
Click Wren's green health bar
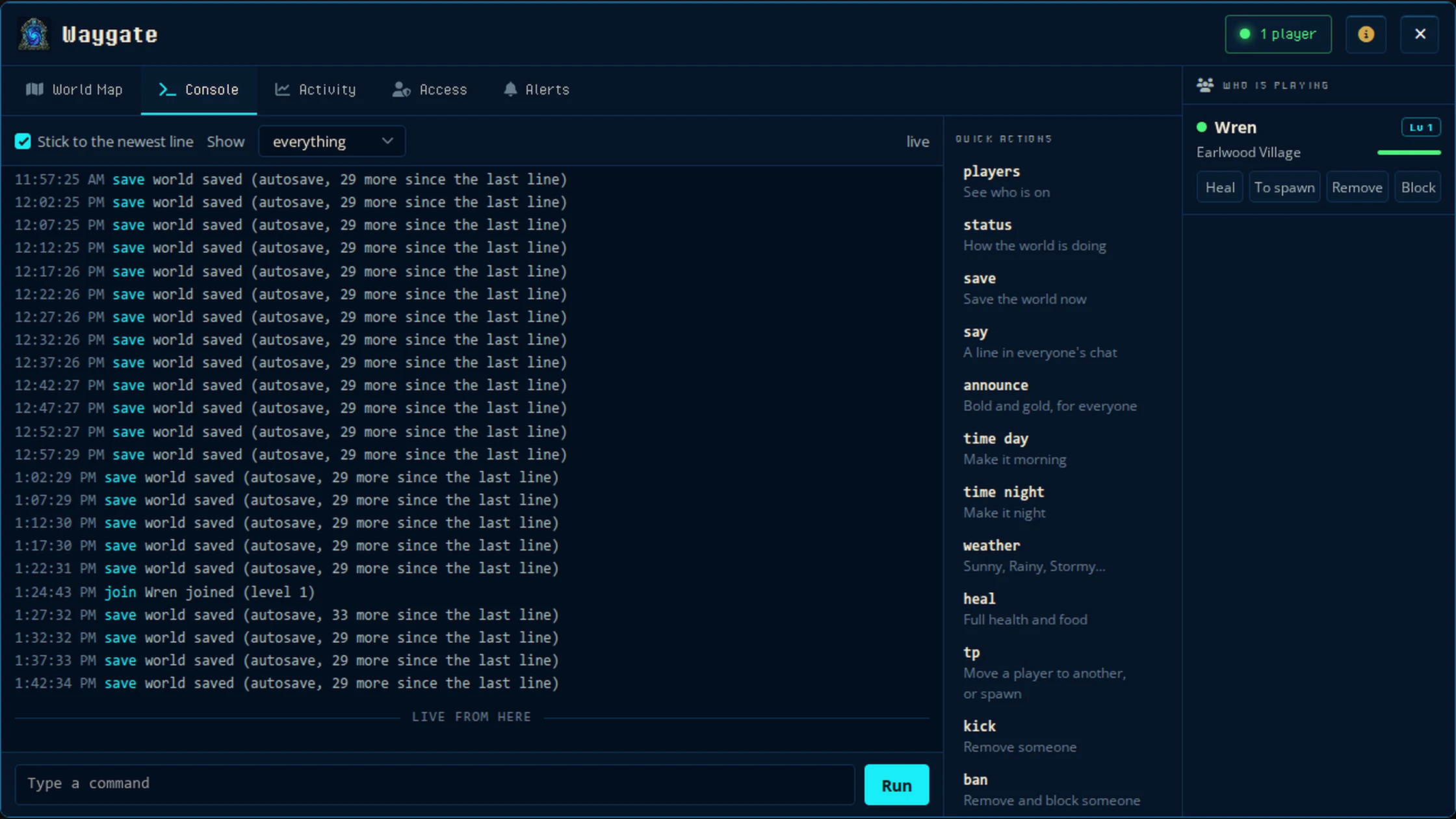tap(1409, 152)
